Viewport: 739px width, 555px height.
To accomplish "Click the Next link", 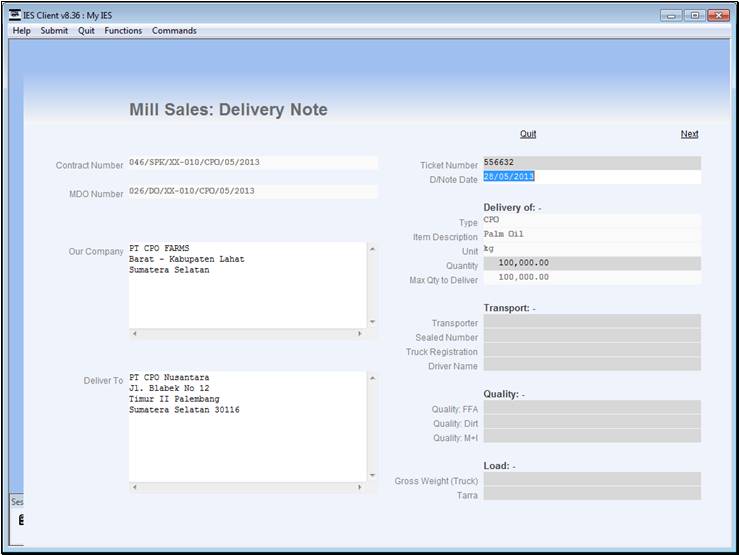I will [689, 134].
